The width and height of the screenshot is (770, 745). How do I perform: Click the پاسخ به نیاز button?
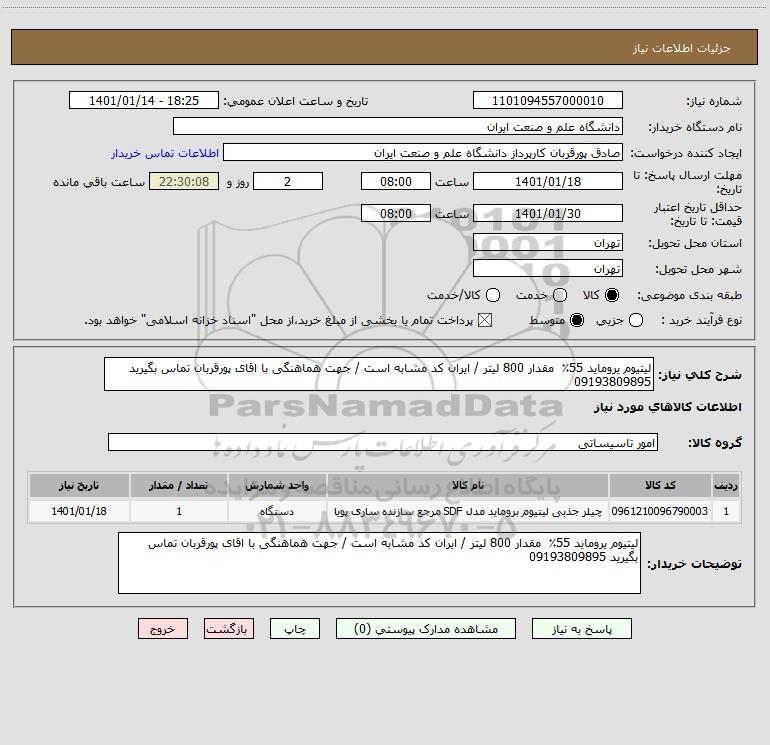coord(581,629)
